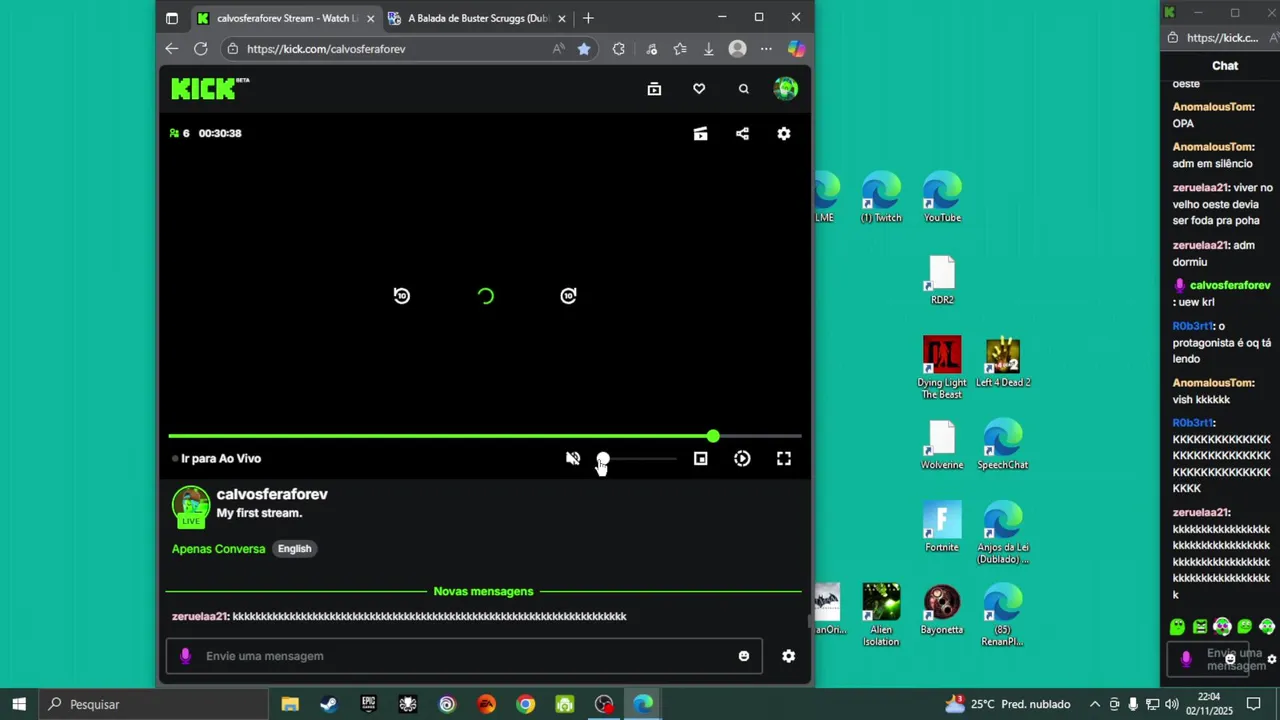
Task: Open Edge tab actions menu icon
Action: tap(171, 18)
